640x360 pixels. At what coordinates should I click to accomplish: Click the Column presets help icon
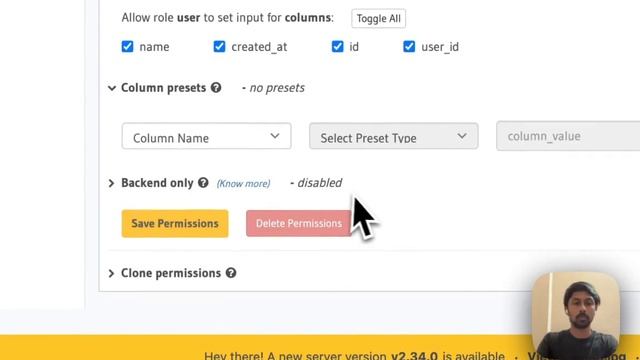(216, 87)
